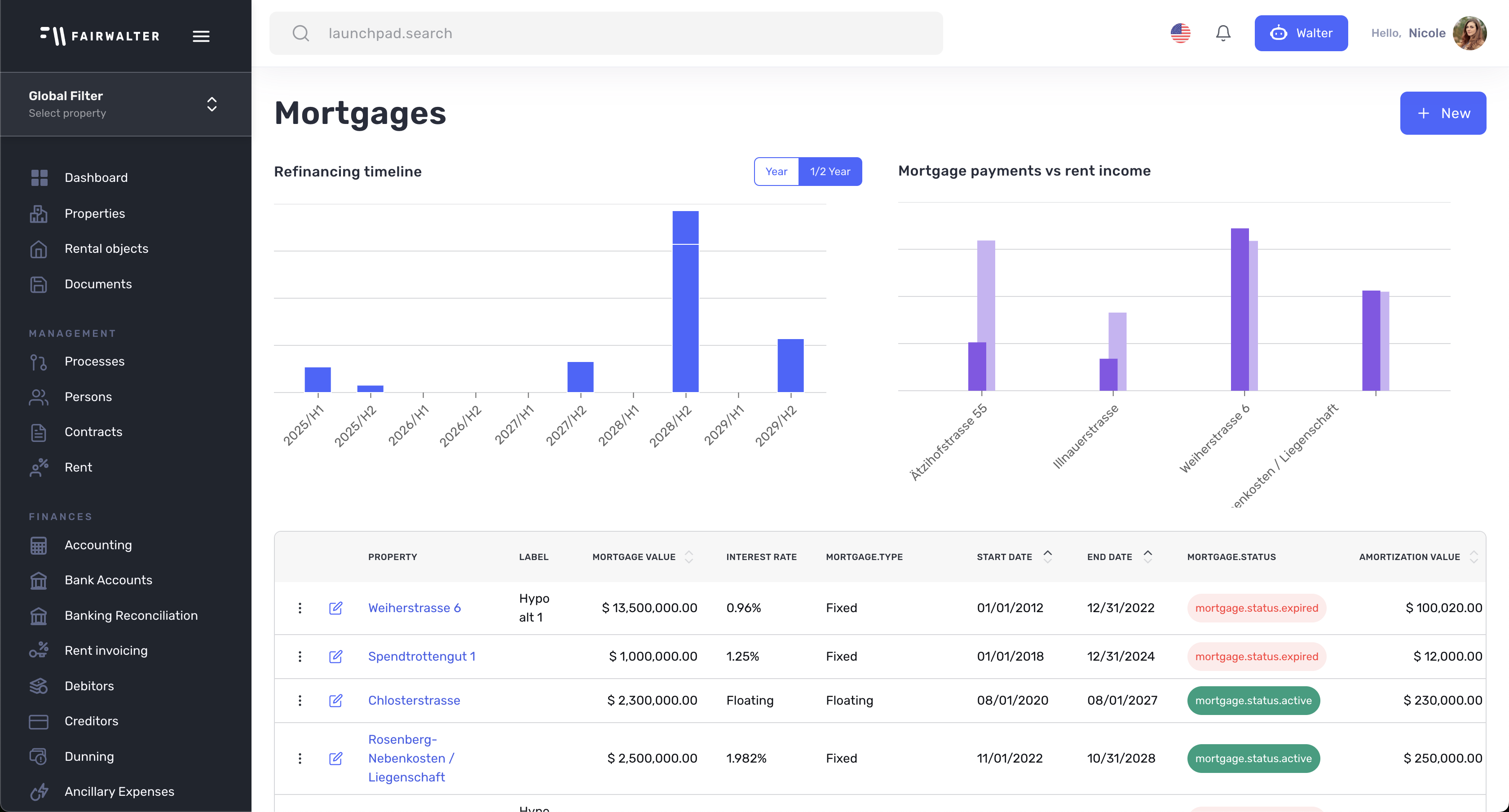Switch timeline to 1/2 Year view
The image size is (1509, 812).
tap(830, 172)
